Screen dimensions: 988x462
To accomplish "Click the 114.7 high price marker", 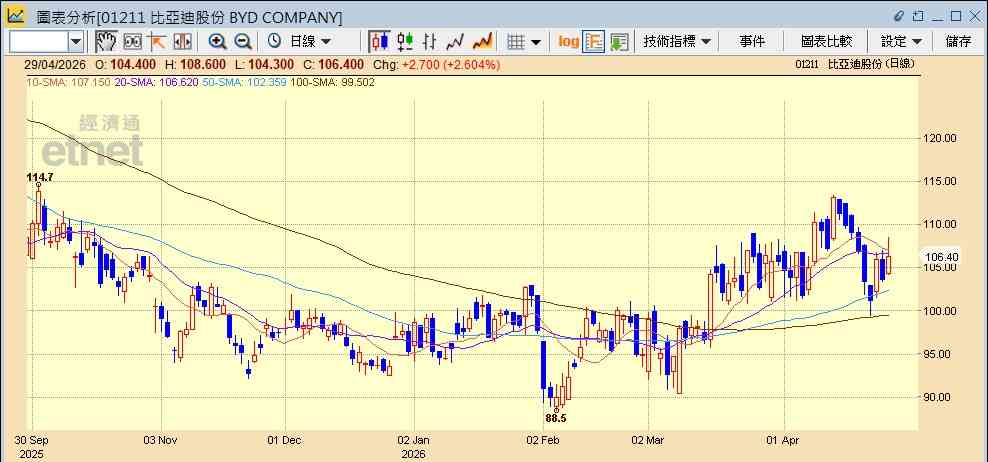I will click(40, 178).
